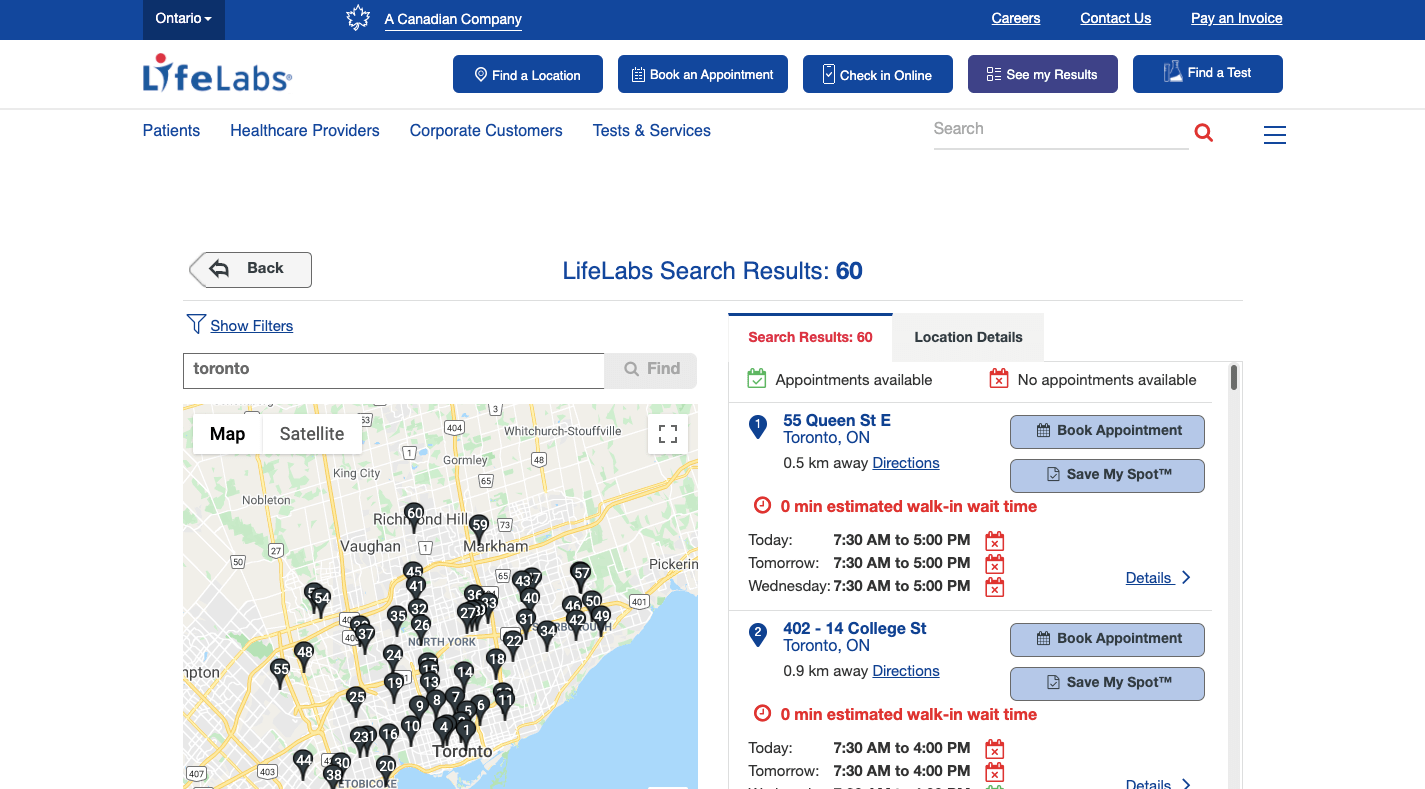Open See my Results
This screenshot has height=789, width=1425.
1043,74
